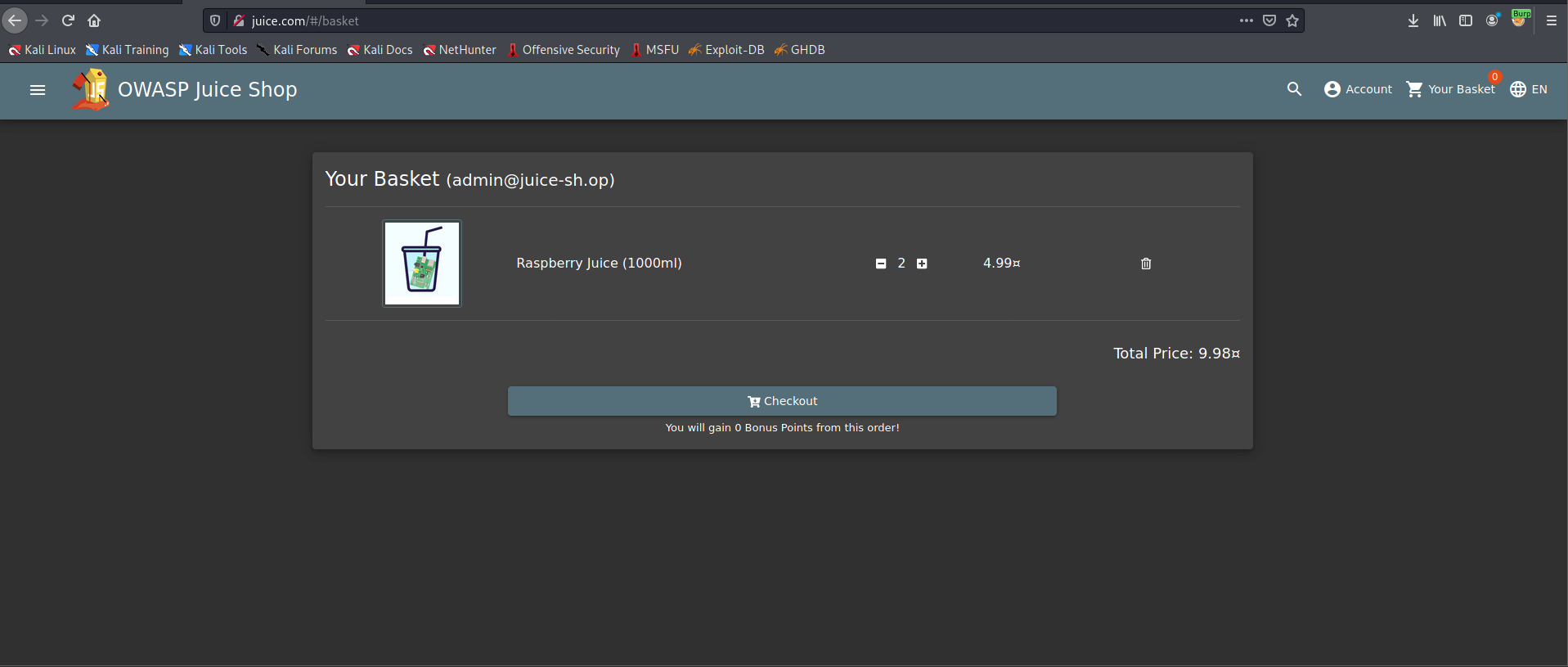
Task: Open the library icon
Action: (1440, 20)
